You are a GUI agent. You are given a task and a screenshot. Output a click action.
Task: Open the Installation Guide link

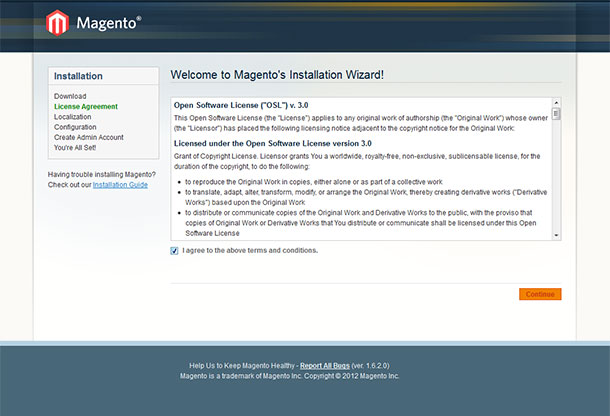click(x=120, y=185)
